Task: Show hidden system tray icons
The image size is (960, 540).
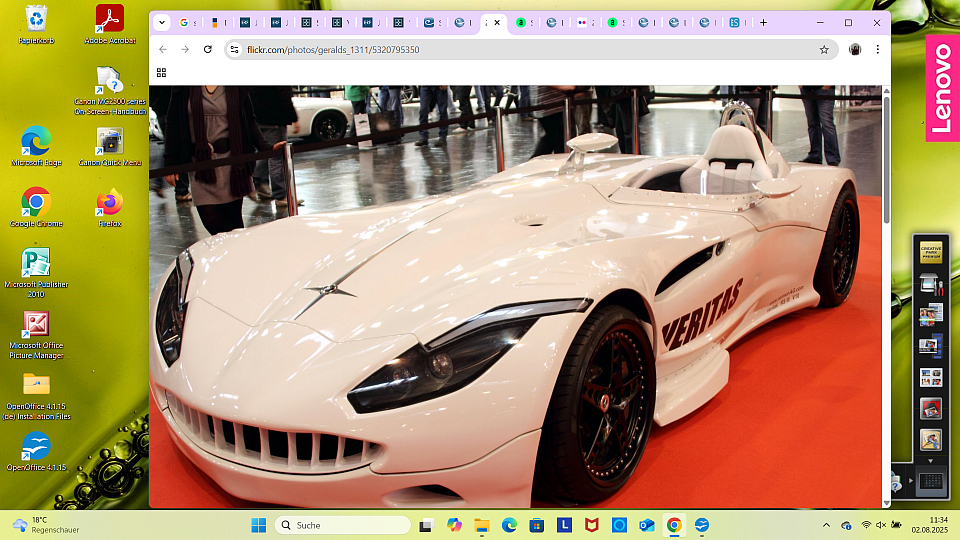Action: click(x=826, y=525)
